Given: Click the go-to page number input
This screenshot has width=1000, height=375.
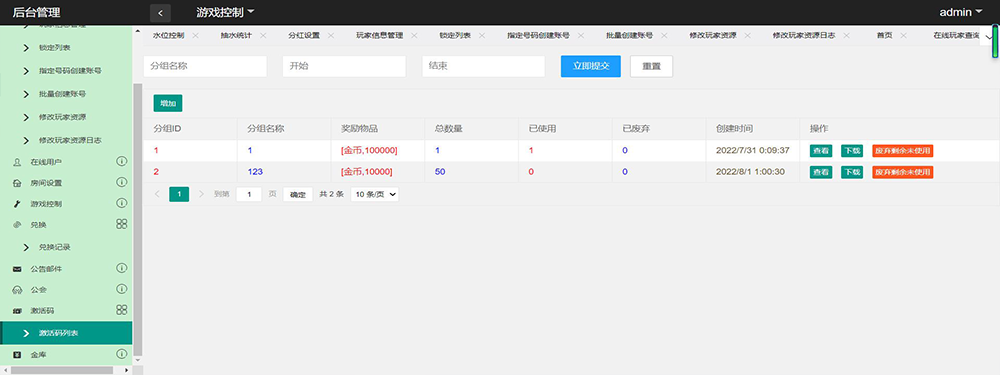Looking at the screenshot, I should coord(249,195).
